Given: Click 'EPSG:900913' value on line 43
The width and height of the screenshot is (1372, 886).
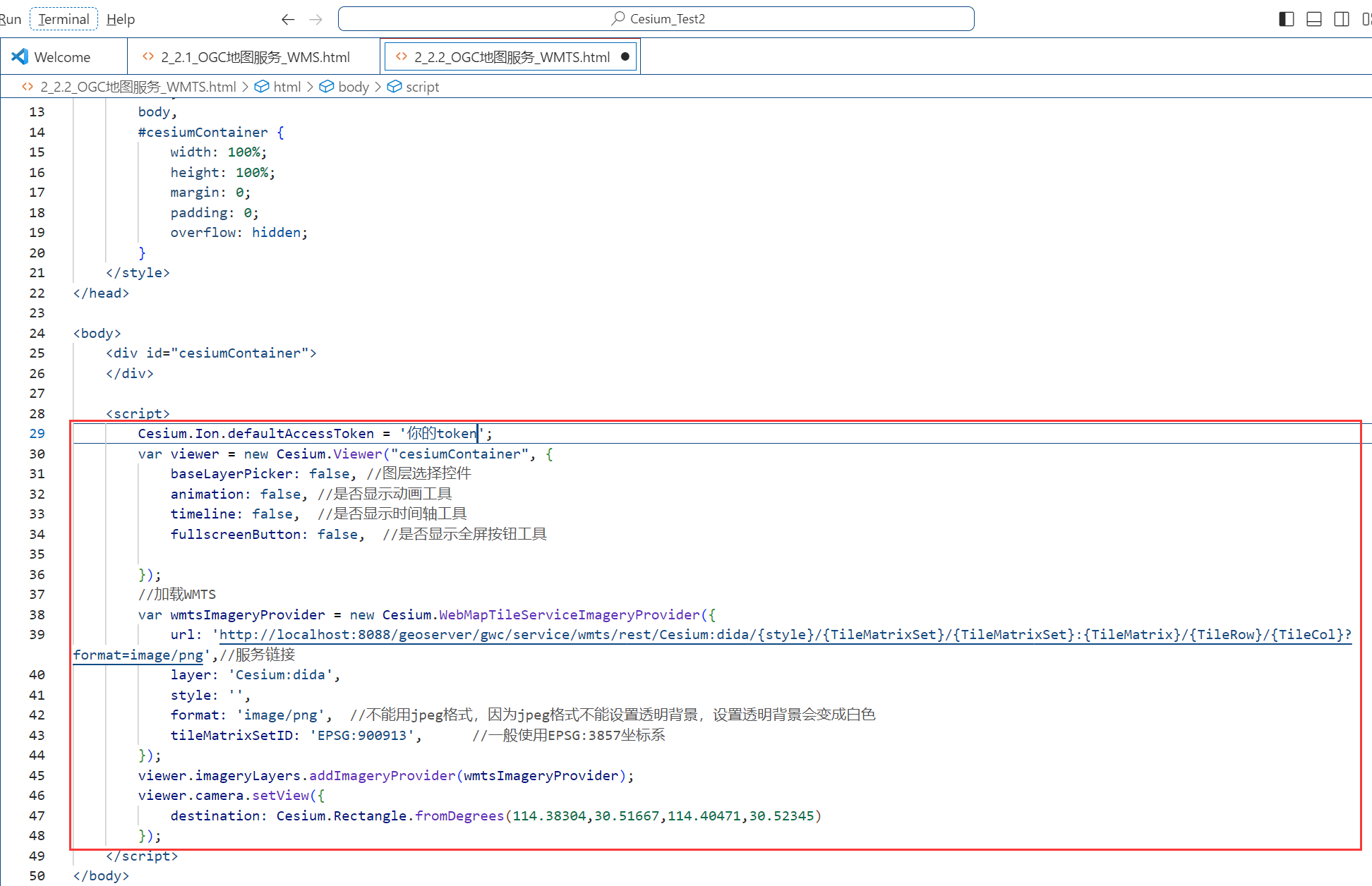Looking at the screenshot, I should [x=362, y=736].
